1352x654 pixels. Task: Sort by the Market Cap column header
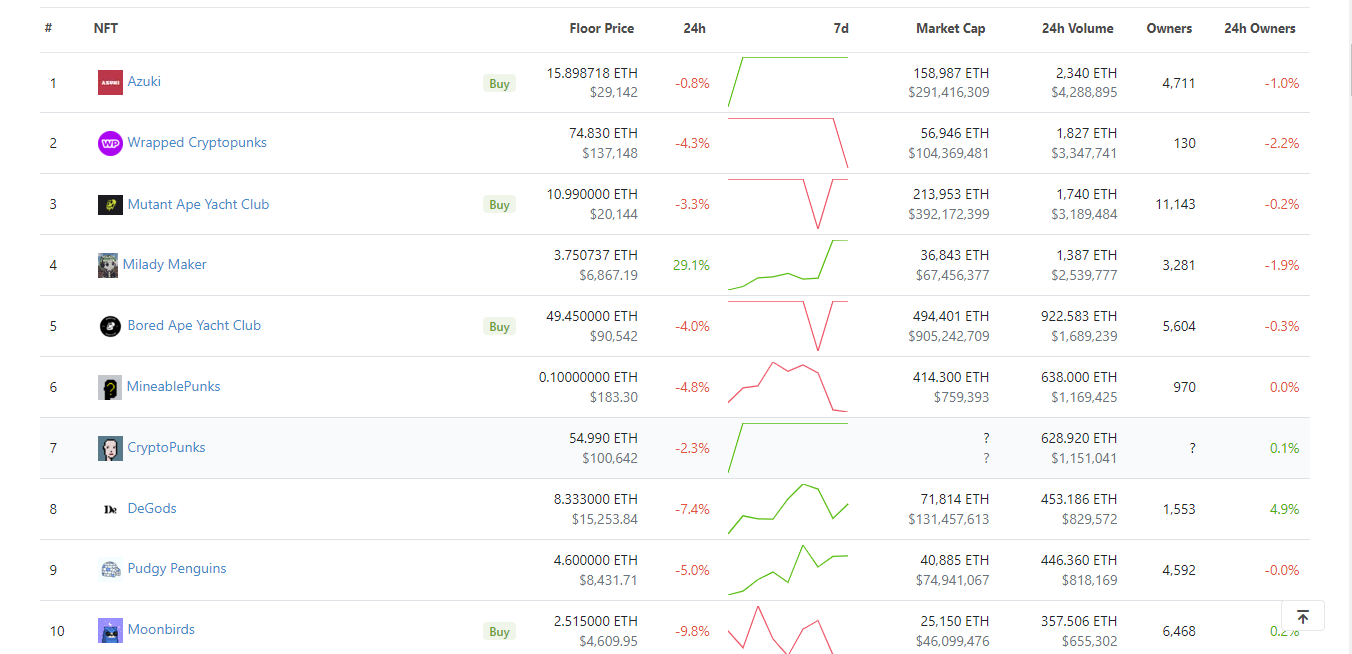[x=950, y=29]
